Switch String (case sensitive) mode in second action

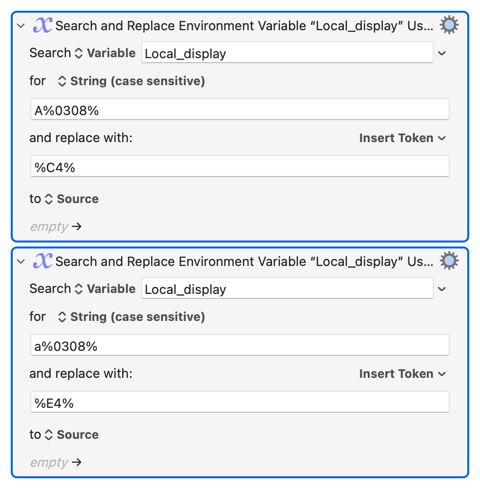[x=131, y=317]
